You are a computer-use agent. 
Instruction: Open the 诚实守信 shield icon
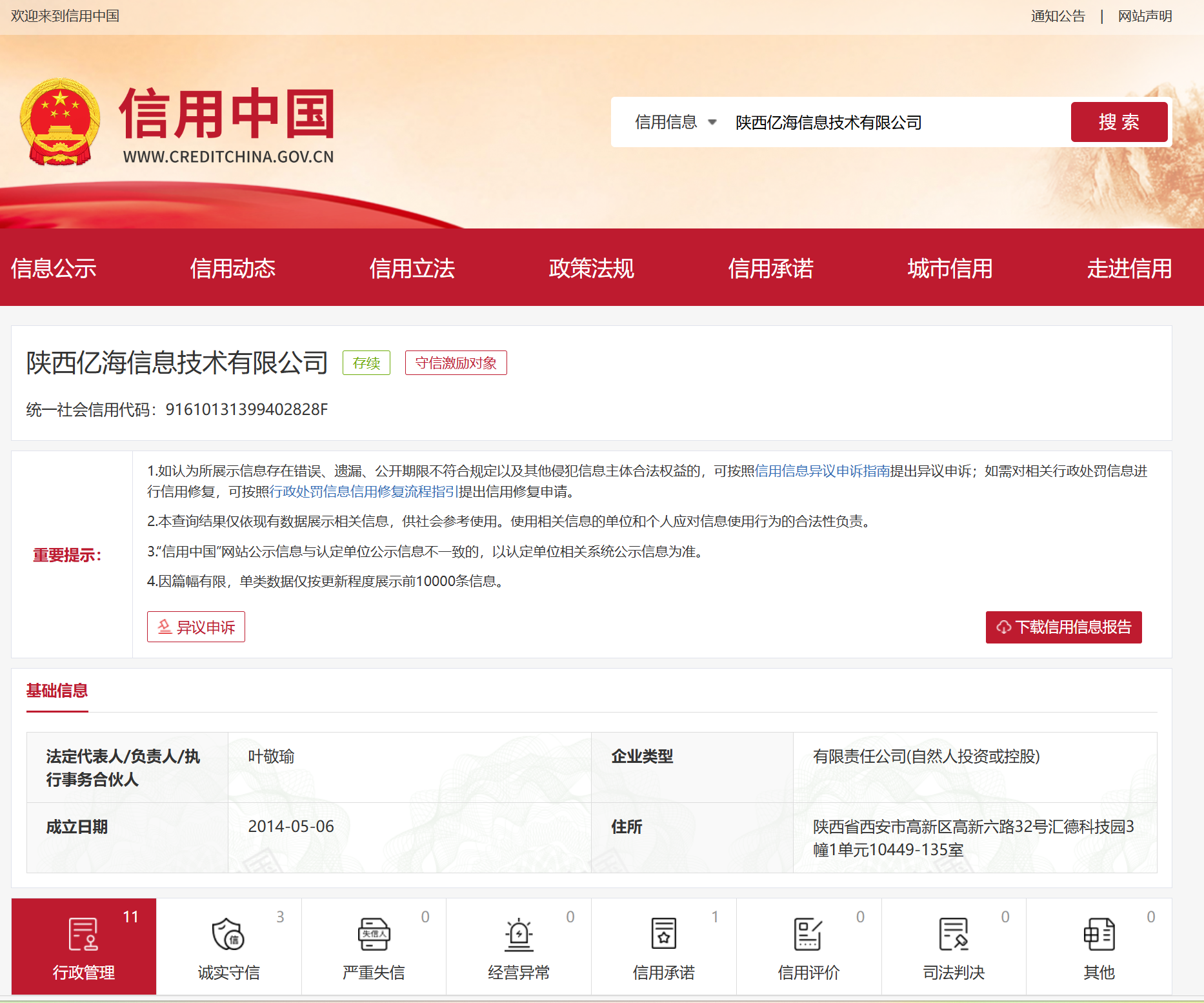[x=228, y=934]
